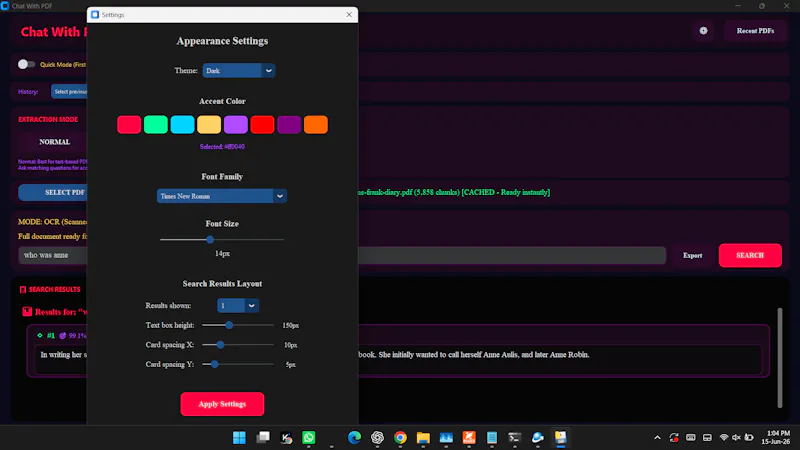
Task: Click the muted volume tray icon
Action: click(736, 437)
